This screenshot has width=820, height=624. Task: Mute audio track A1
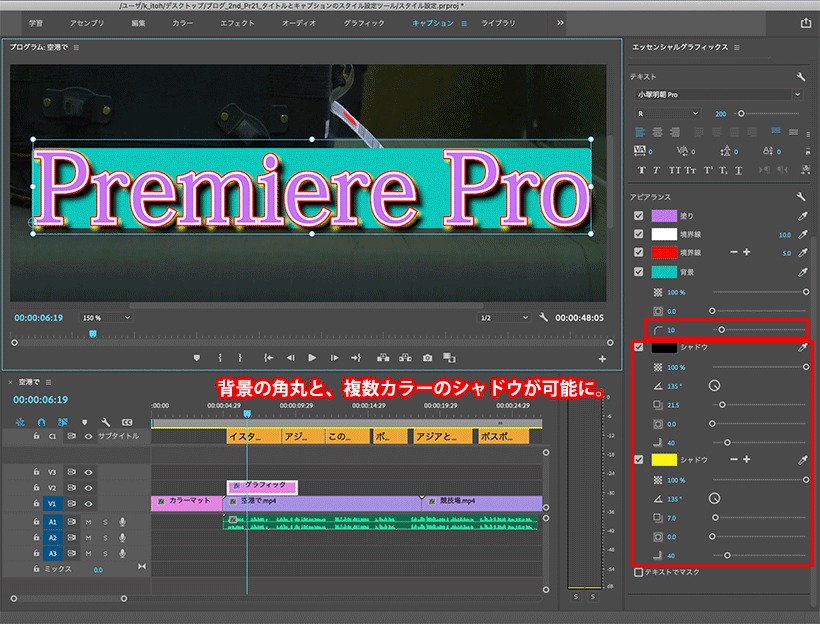(x=88, y=521)
